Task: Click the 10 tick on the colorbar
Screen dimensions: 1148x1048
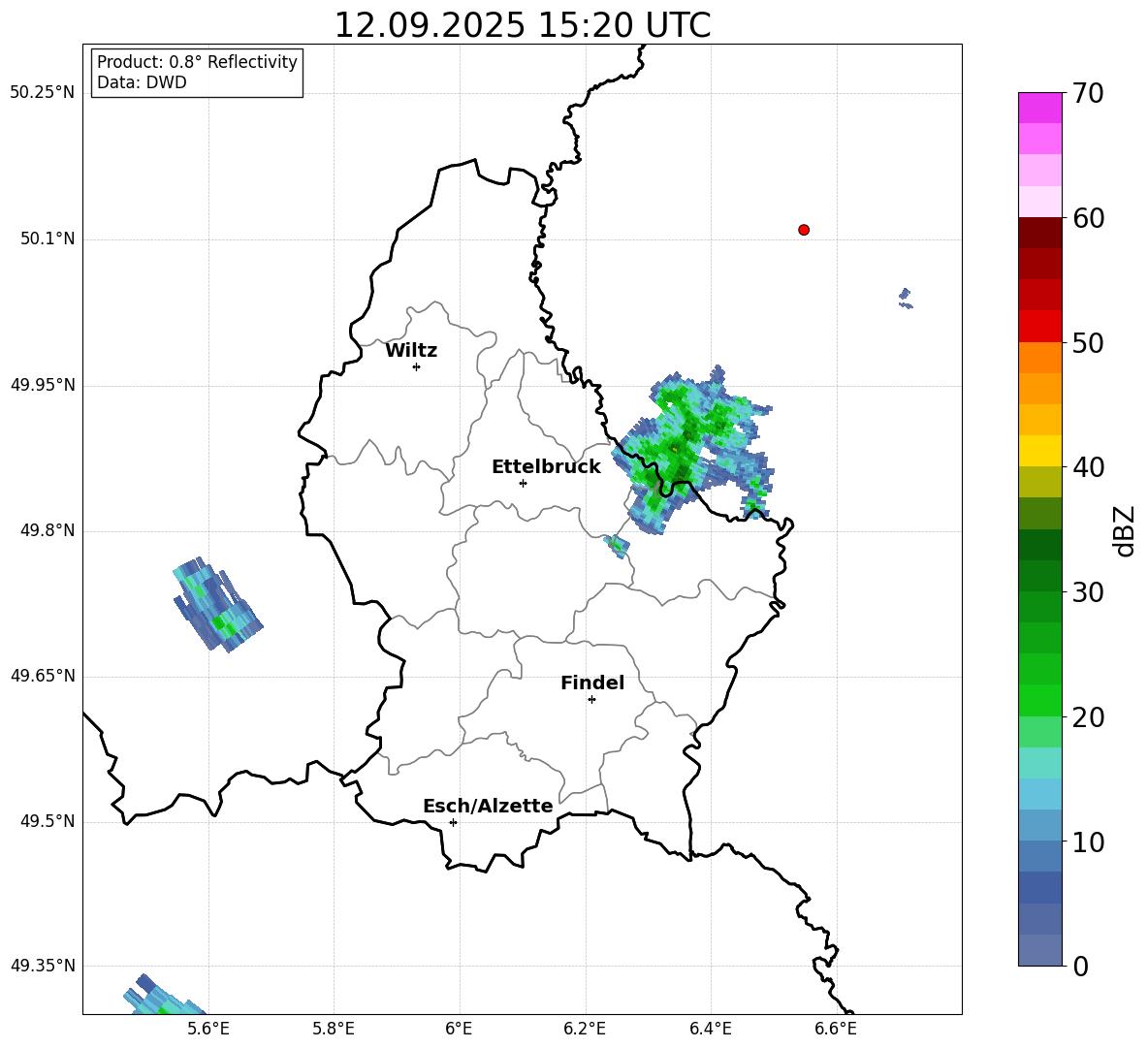Action: pyautogui.click(x=1088, y=842)
